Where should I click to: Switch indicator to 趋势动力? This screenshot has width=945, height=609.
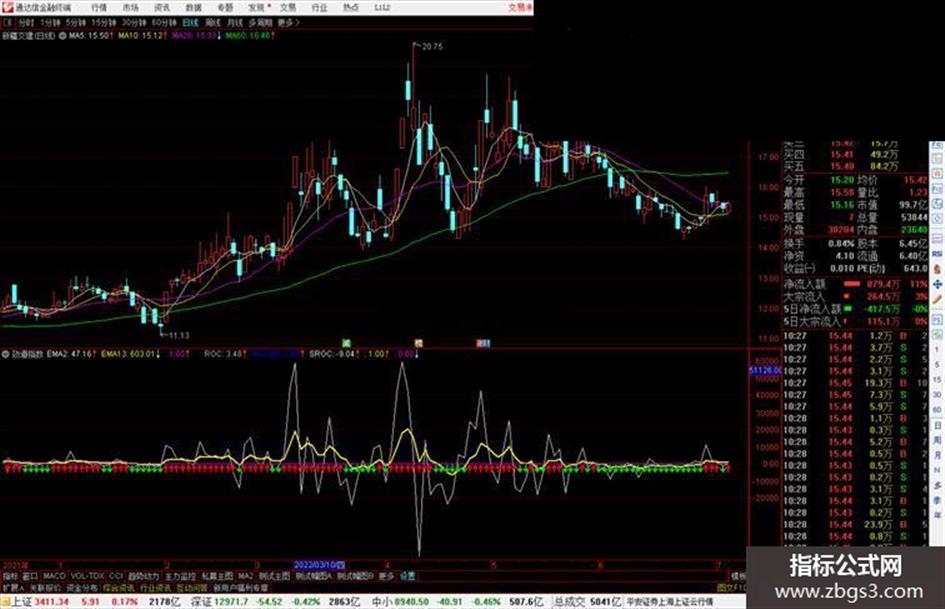coord(143,576)
